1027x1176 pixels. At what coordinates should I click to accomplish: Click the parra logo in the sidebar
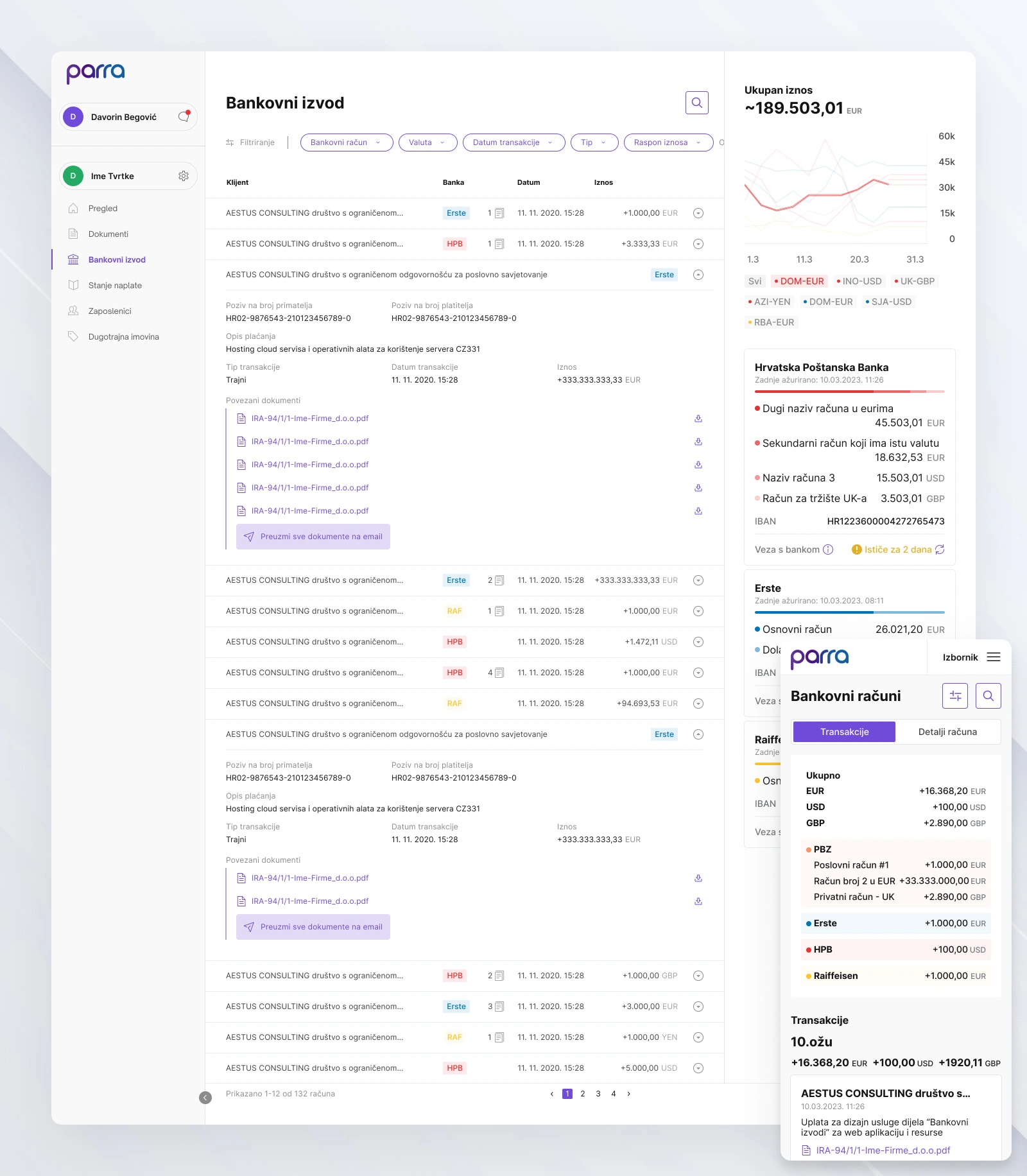[96, 73]
